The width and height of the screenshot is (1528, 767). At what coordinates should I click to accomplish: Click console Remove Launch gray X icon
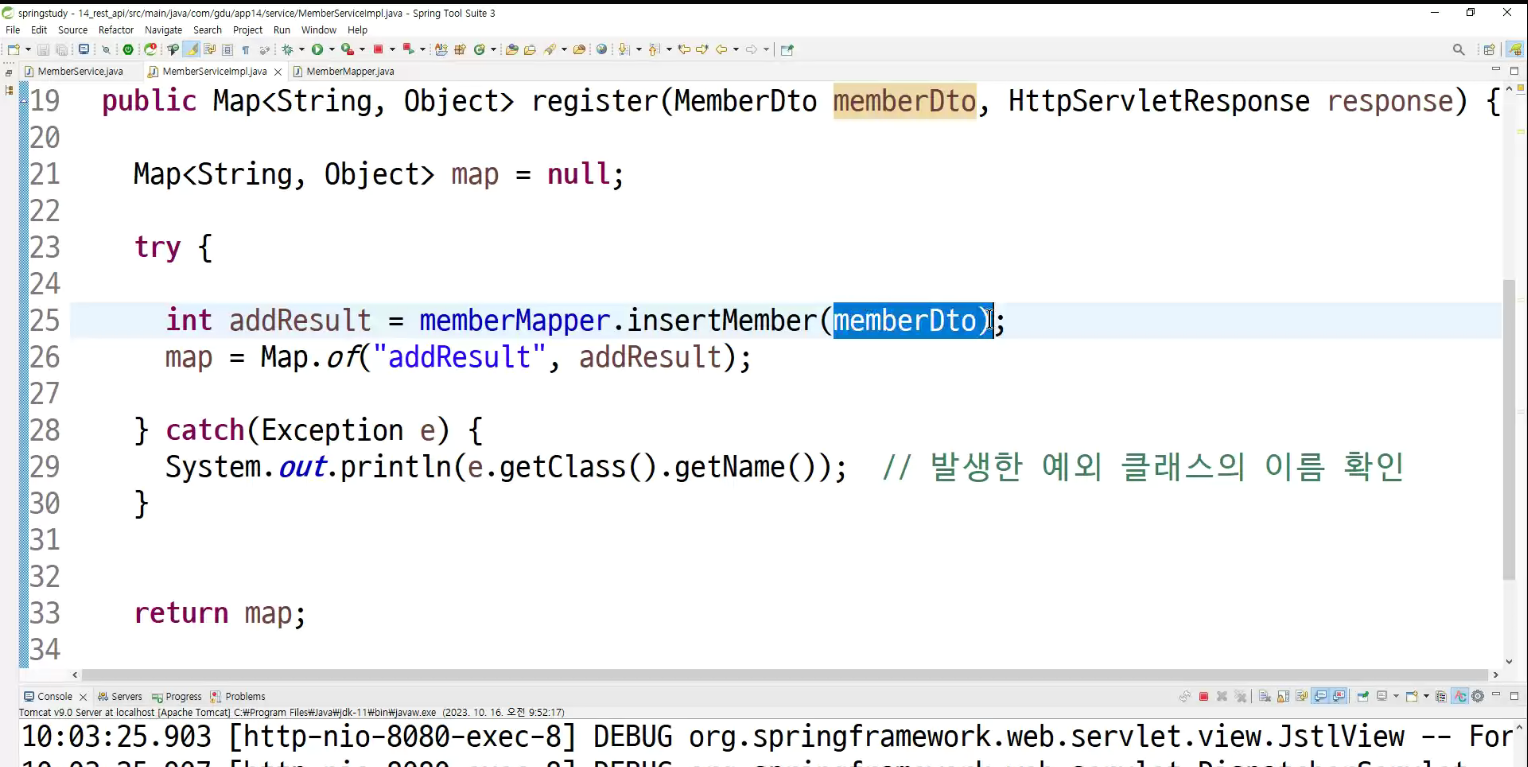pos(1222,696)
